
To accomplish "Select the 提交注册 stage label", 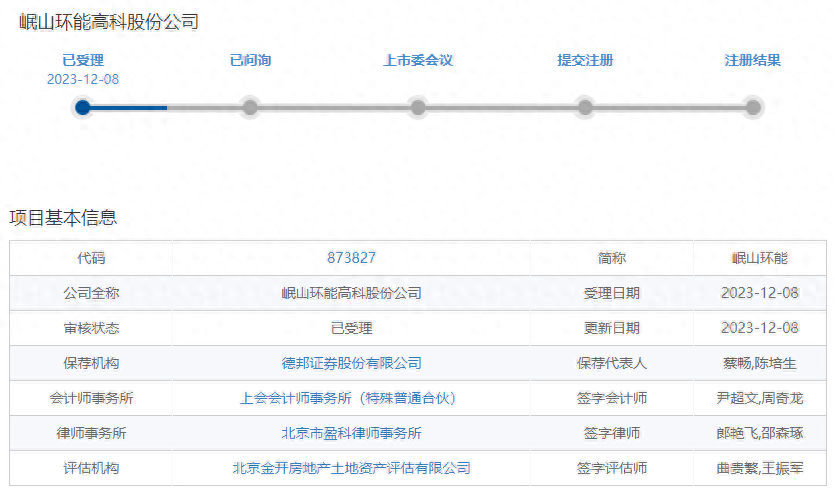I will point(585,60).
